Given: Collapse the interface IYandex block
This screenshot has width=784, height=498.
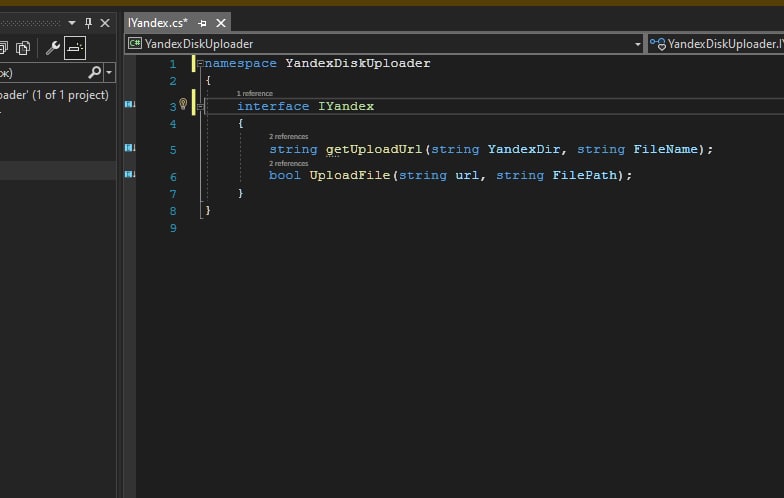Looking at the screenshot, I should coord(200,106).
